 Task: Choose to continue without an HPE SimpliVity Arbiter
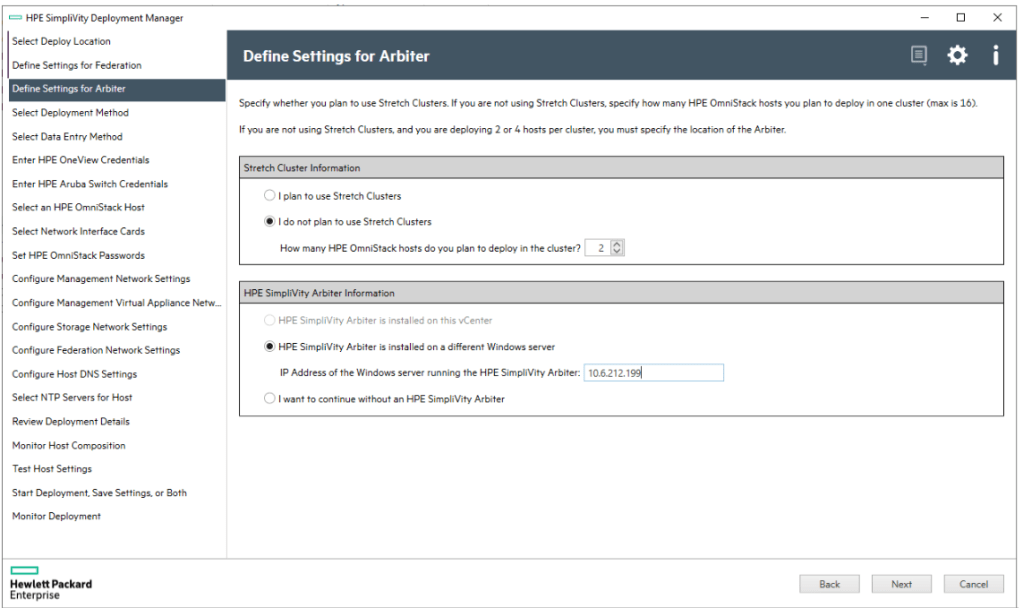tap(269, 399)
